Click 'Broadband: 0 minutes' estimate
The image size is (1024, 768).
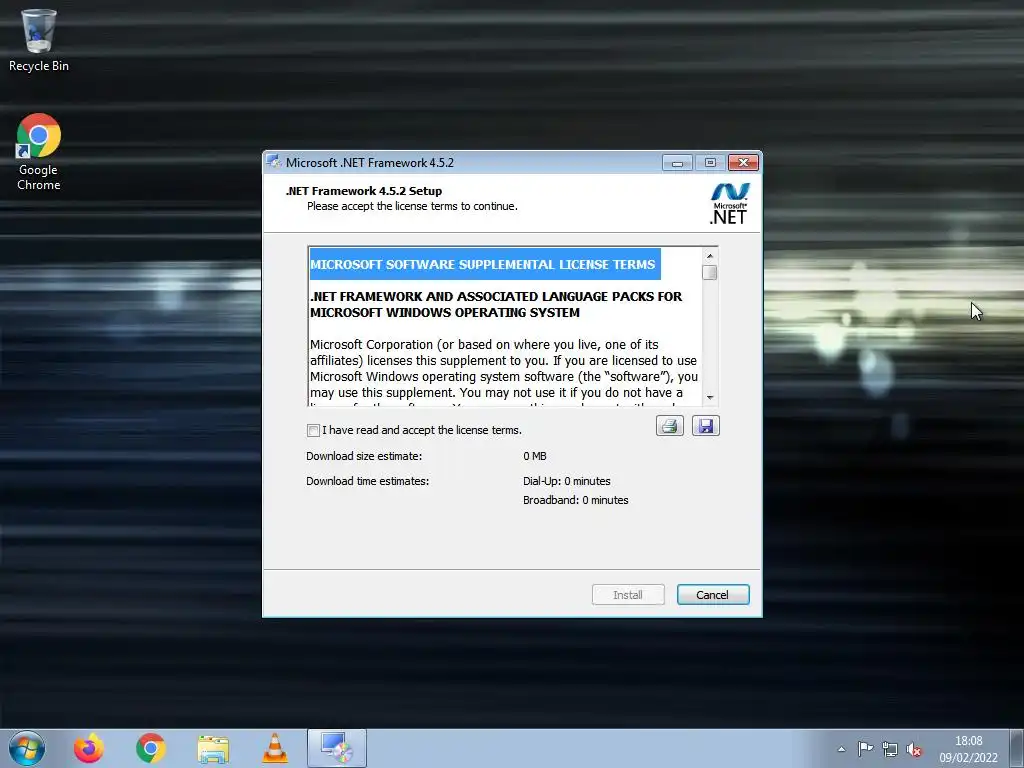[575, 500]
